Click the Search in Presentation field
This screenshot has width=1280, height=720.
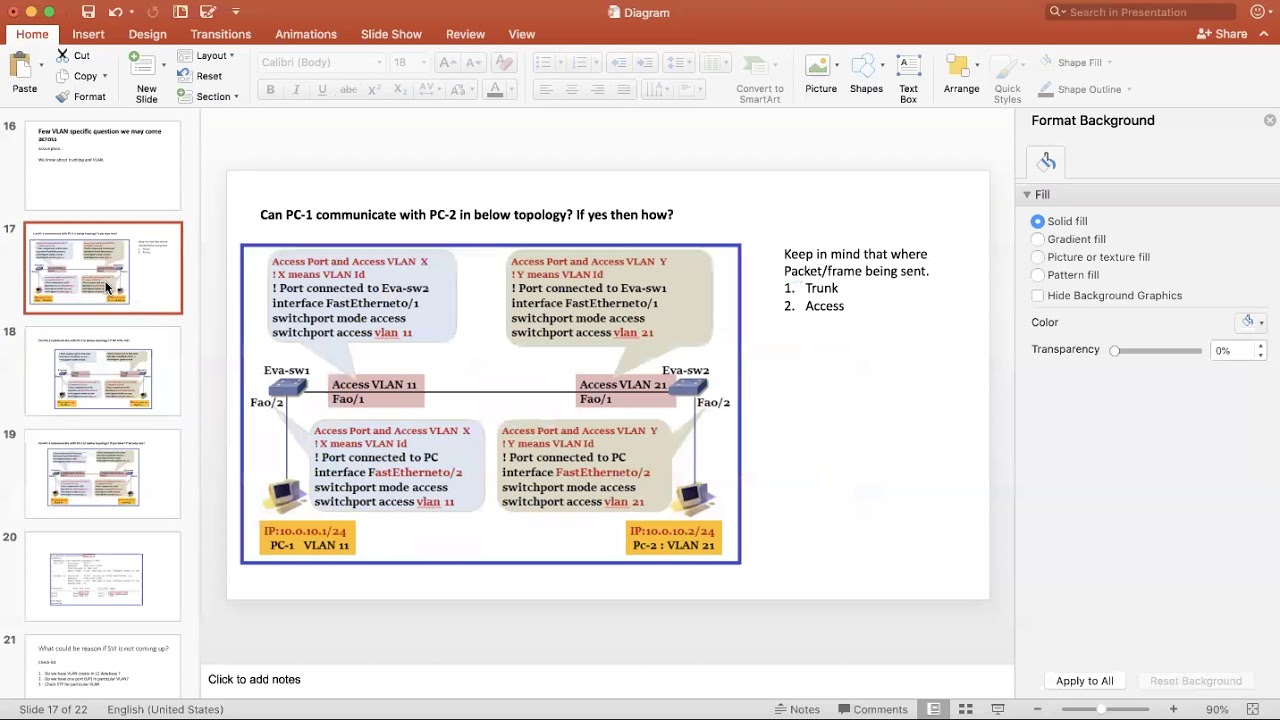point(1141,12)
